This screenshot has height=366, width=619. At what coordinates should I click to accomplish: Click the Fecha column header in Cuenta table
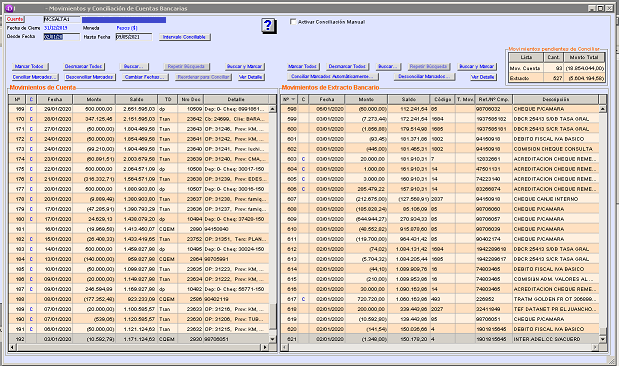tap(55, 99)
